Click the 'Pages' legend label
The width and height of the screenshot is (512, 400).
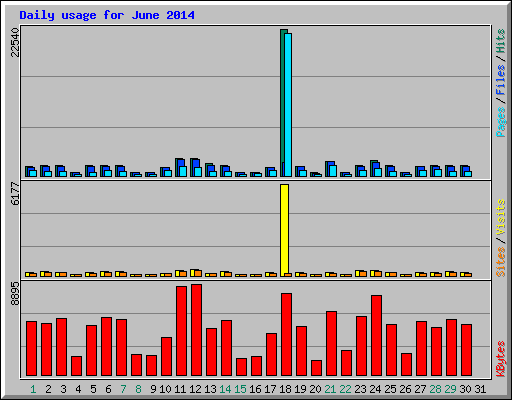pyautogui.click(x=501, y=122)
